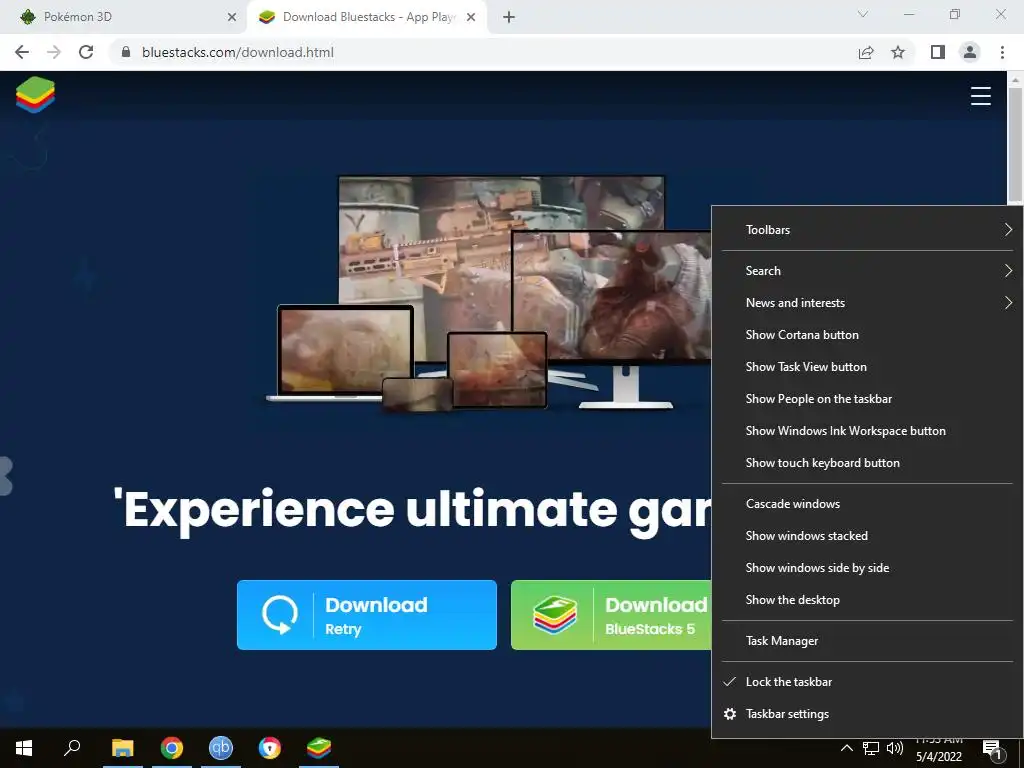Open a new browser tab
This screenshot has height=768, width=1024.
tap(509, 17)
